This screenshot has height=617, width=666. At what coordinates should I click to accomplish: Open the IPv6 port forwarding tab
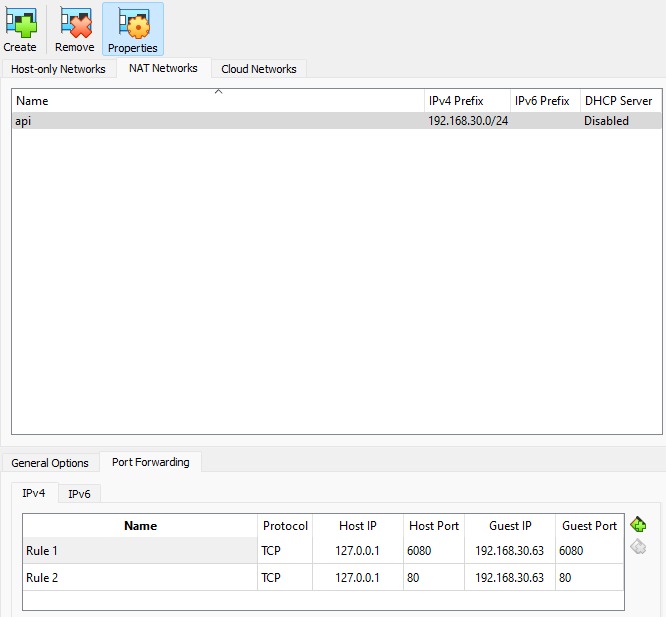pos(77,494)
